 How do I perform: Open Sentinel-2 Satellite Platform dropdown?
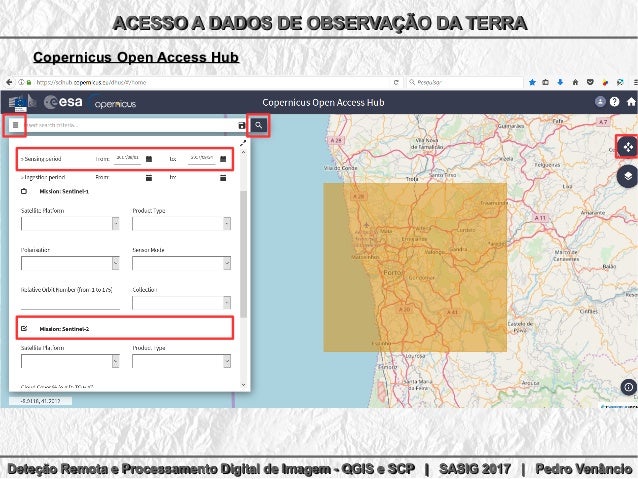click(70, 361)
